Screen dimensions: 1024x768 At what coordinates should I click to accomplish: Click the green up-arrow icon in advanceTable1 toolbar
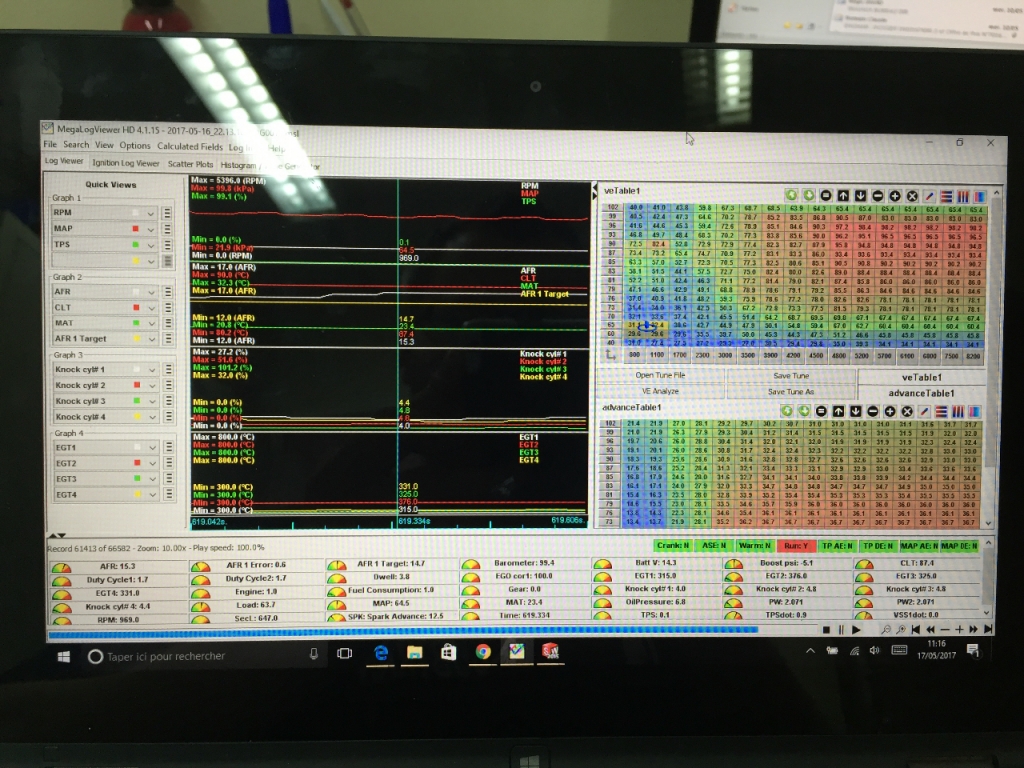[x=786, y=411]
